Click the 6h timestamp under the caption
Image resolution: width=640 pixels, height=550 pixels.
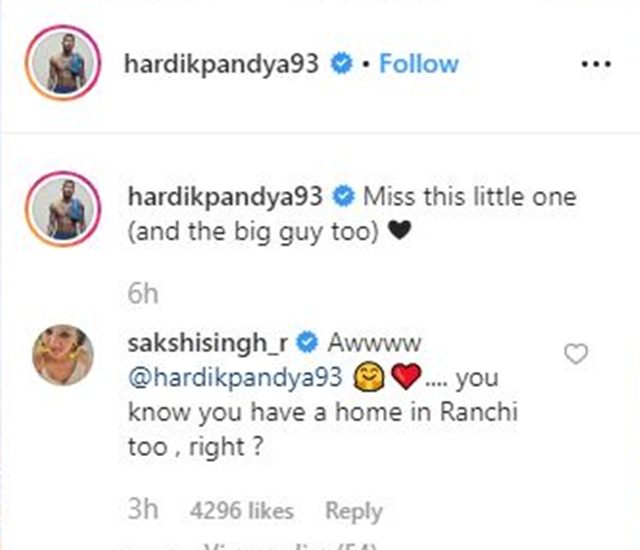(142, 293)
